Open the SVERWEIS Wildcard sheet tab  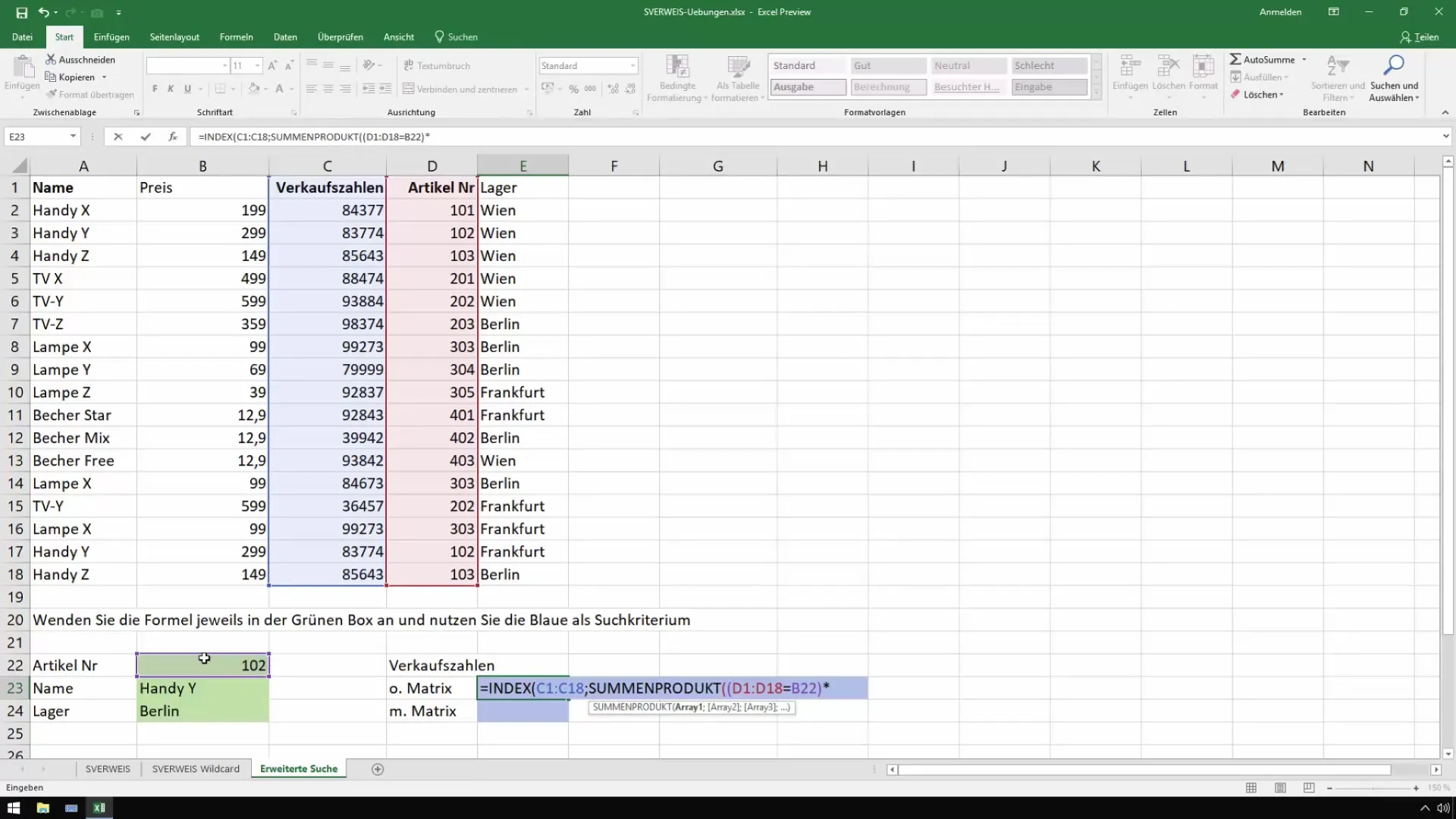tap(196, 769)
